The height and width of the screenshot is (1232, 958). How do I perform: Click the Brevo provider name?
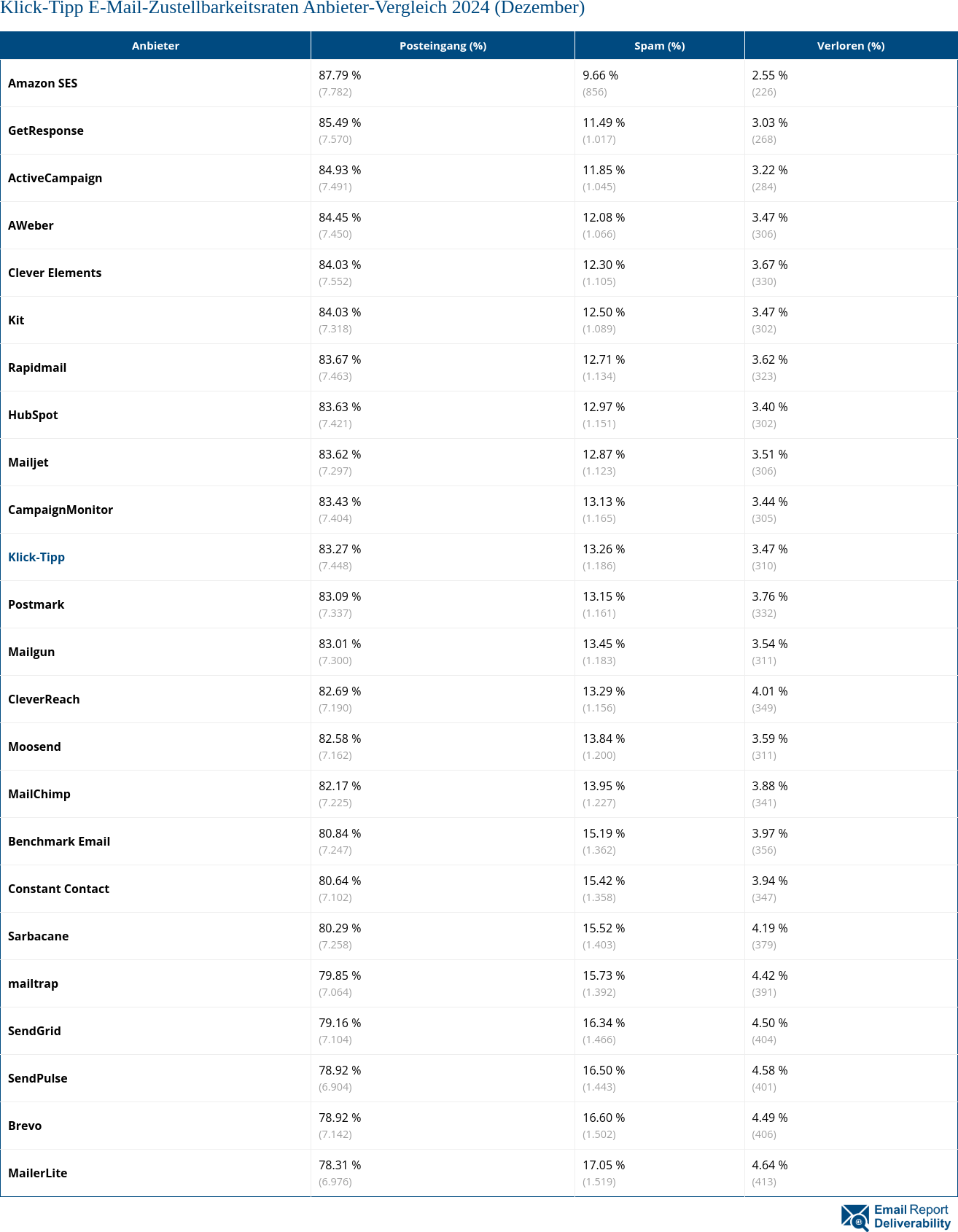25,1126
